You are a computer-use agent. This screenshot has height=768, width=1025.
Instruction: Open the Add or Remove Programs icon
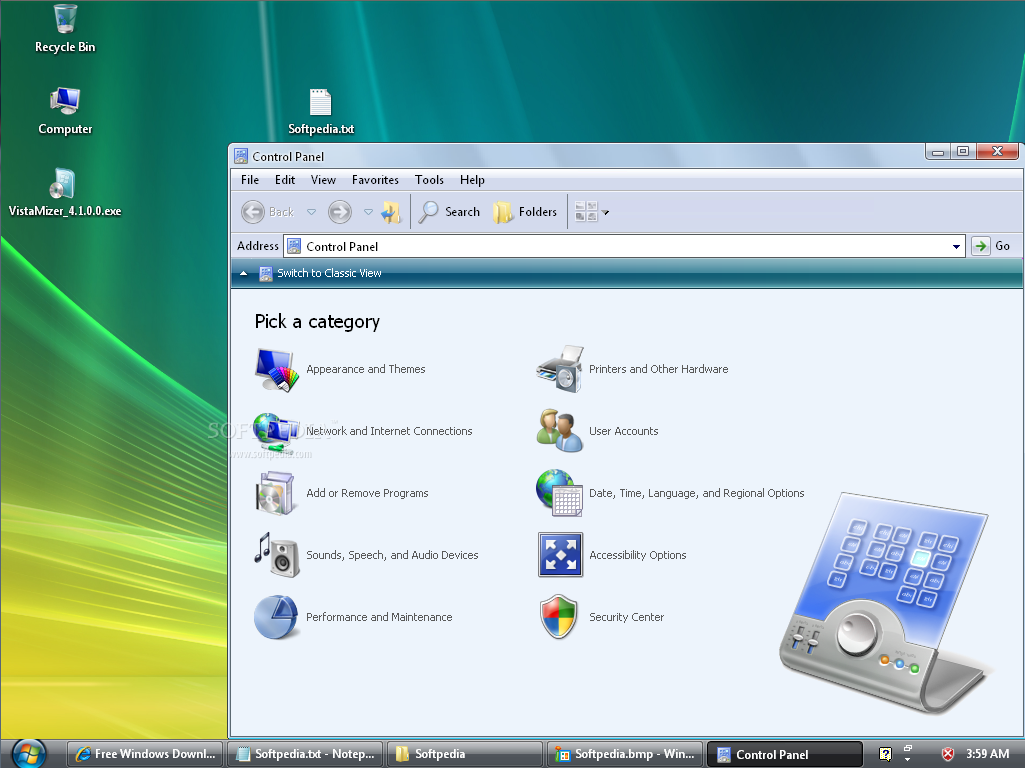275,493
